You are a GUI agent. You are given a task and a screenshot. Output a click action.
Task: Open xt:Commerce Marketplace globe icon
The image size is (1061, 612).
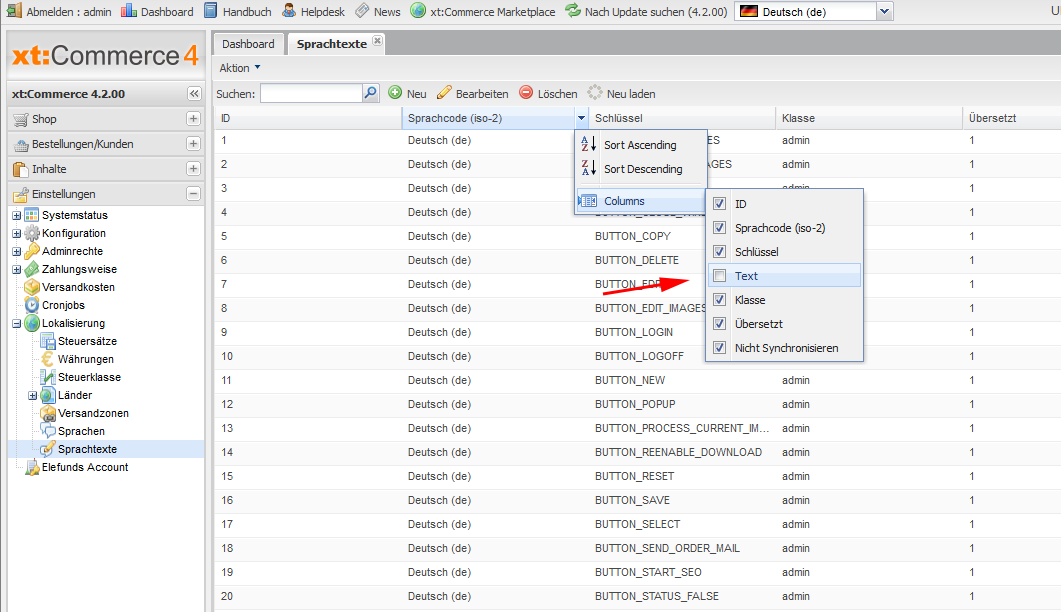click(418, 11)
